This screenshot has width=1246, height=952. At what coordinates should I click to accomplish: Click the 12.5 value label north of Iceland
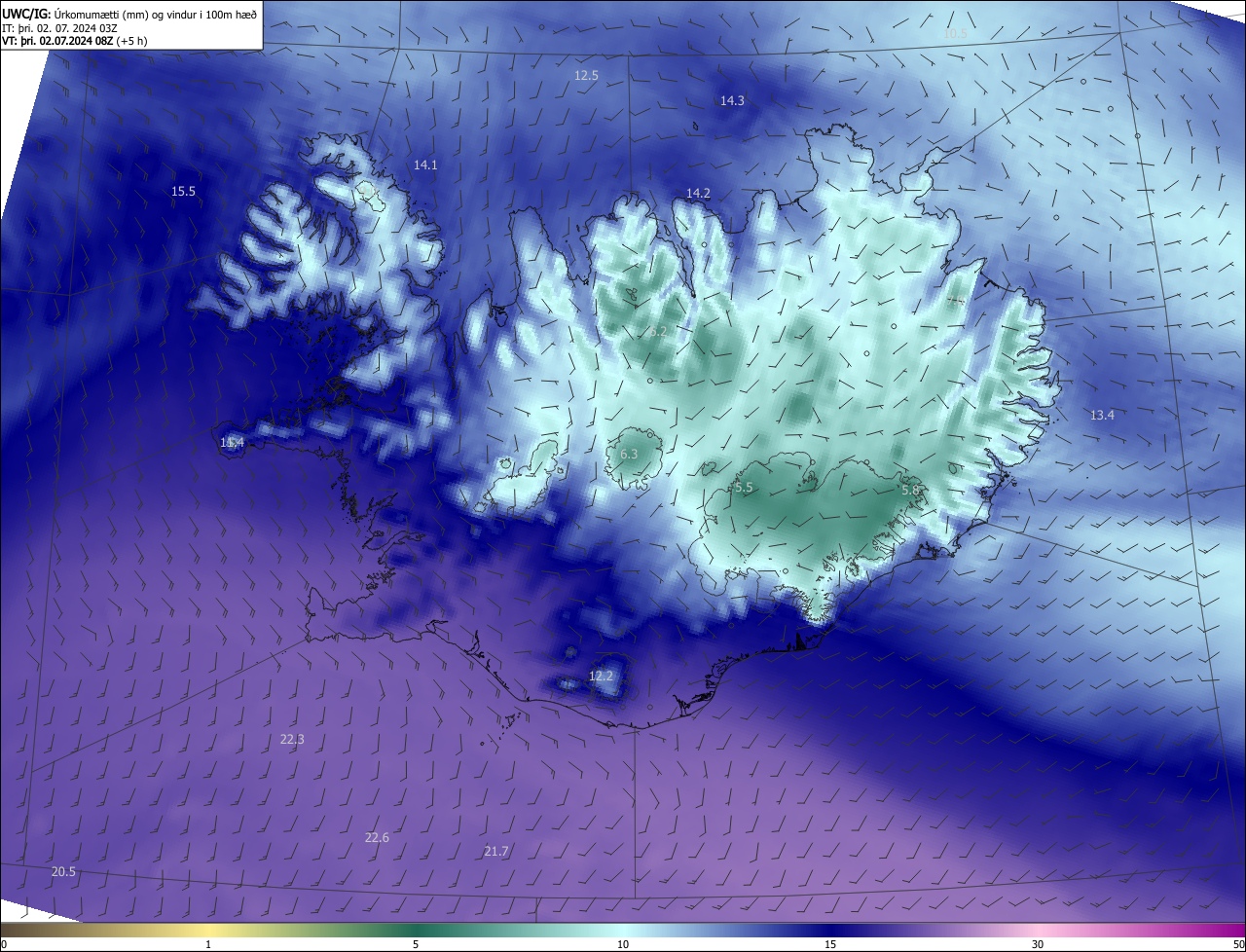click(x=586, y=75)
